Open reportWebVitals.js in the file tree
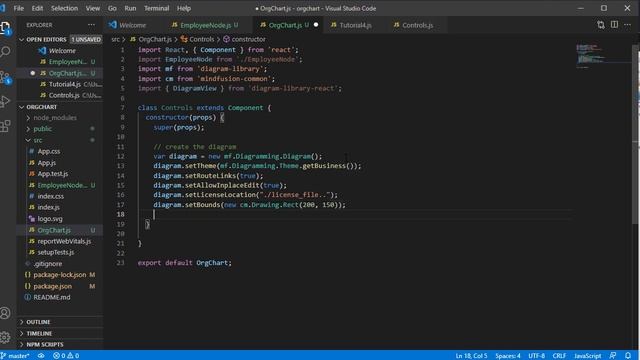Viewport: 640px width, 360px height. [64, 241]
